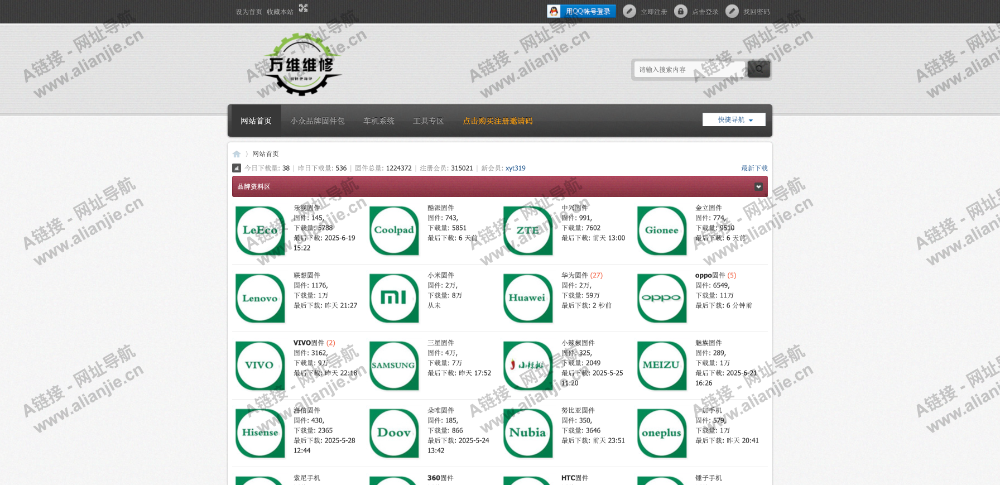The width and height of the screenshot is (1000, 485).
Task: Open the oppo固件 forum title
Action: click(710, 275)
